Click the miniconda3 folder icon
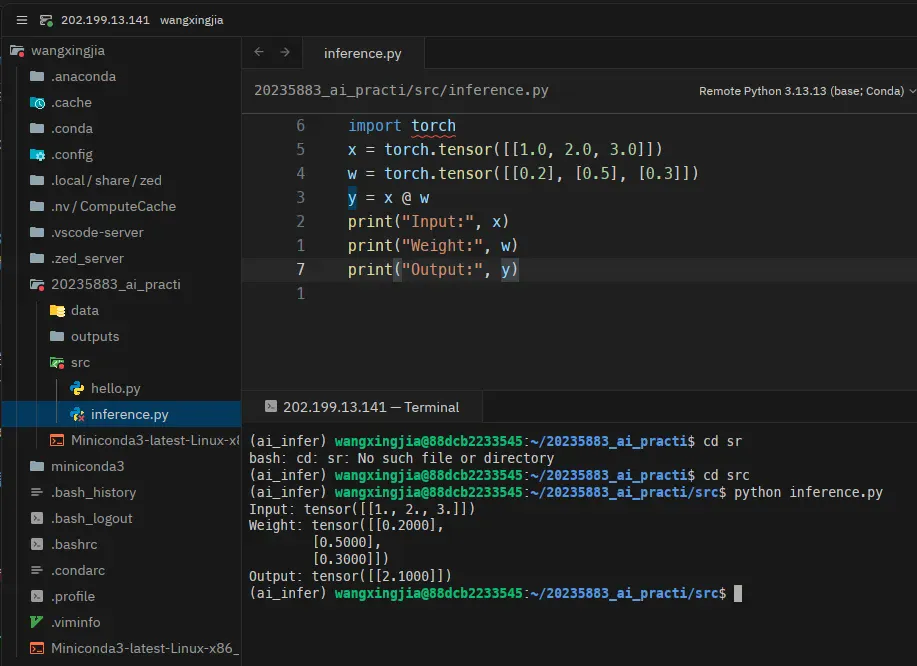The image size is (917, 666). pos(37,466)
